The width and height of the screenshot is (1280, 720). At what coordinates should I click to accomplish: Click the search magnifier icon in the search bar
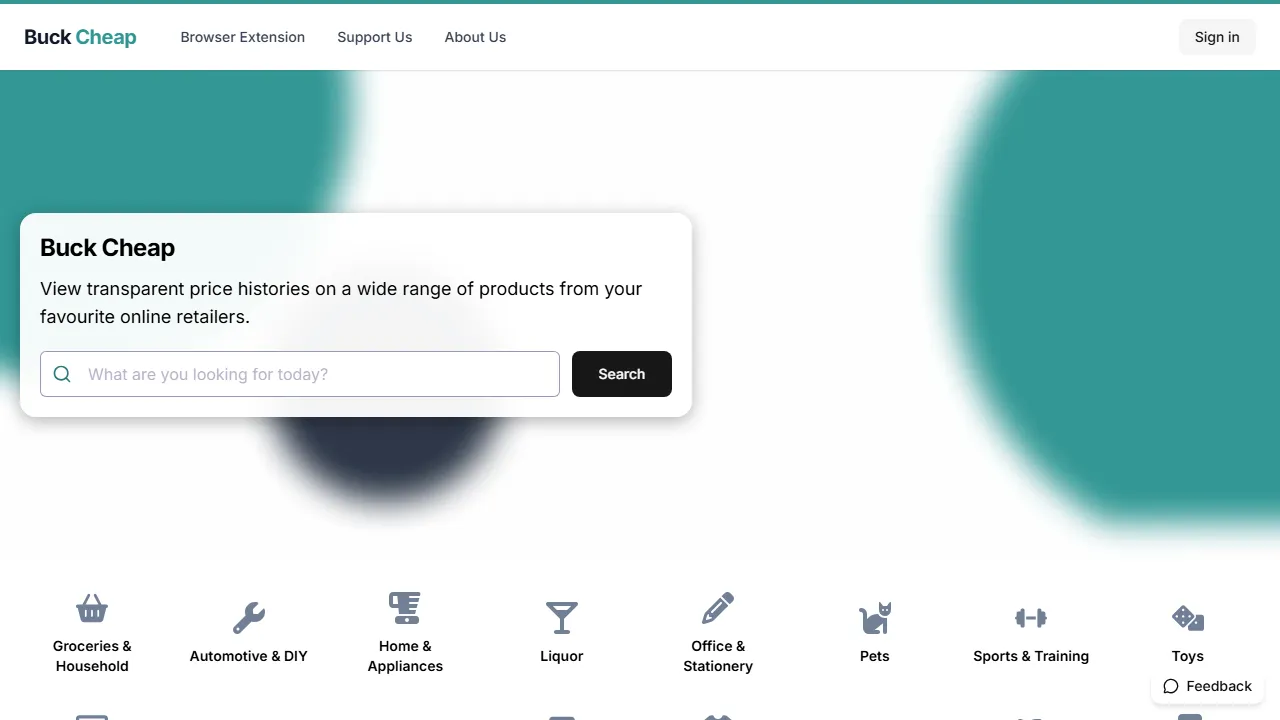pos(62,374)
